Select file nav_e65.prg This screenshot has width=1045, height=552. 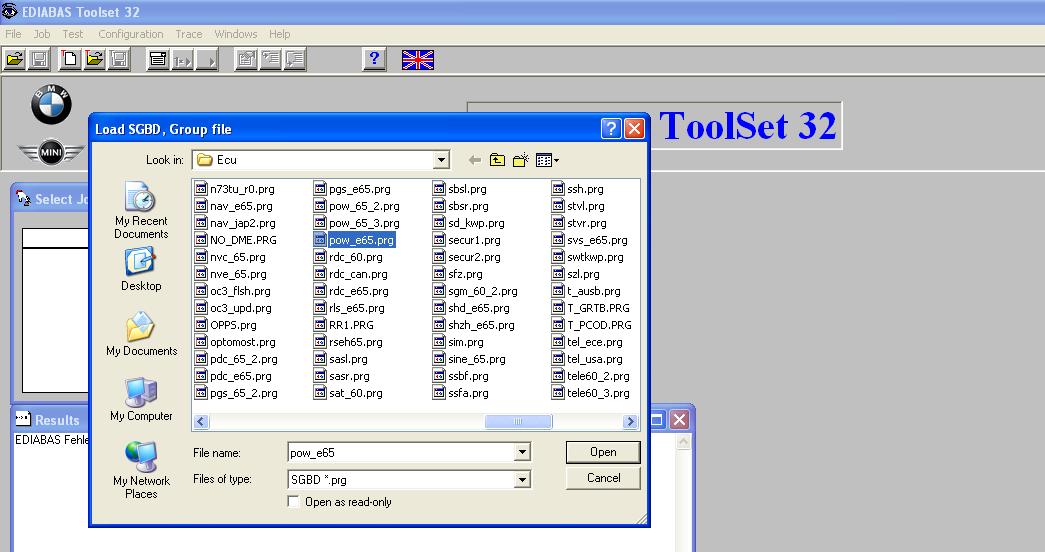pyautogui.click(x=234, y=206)
